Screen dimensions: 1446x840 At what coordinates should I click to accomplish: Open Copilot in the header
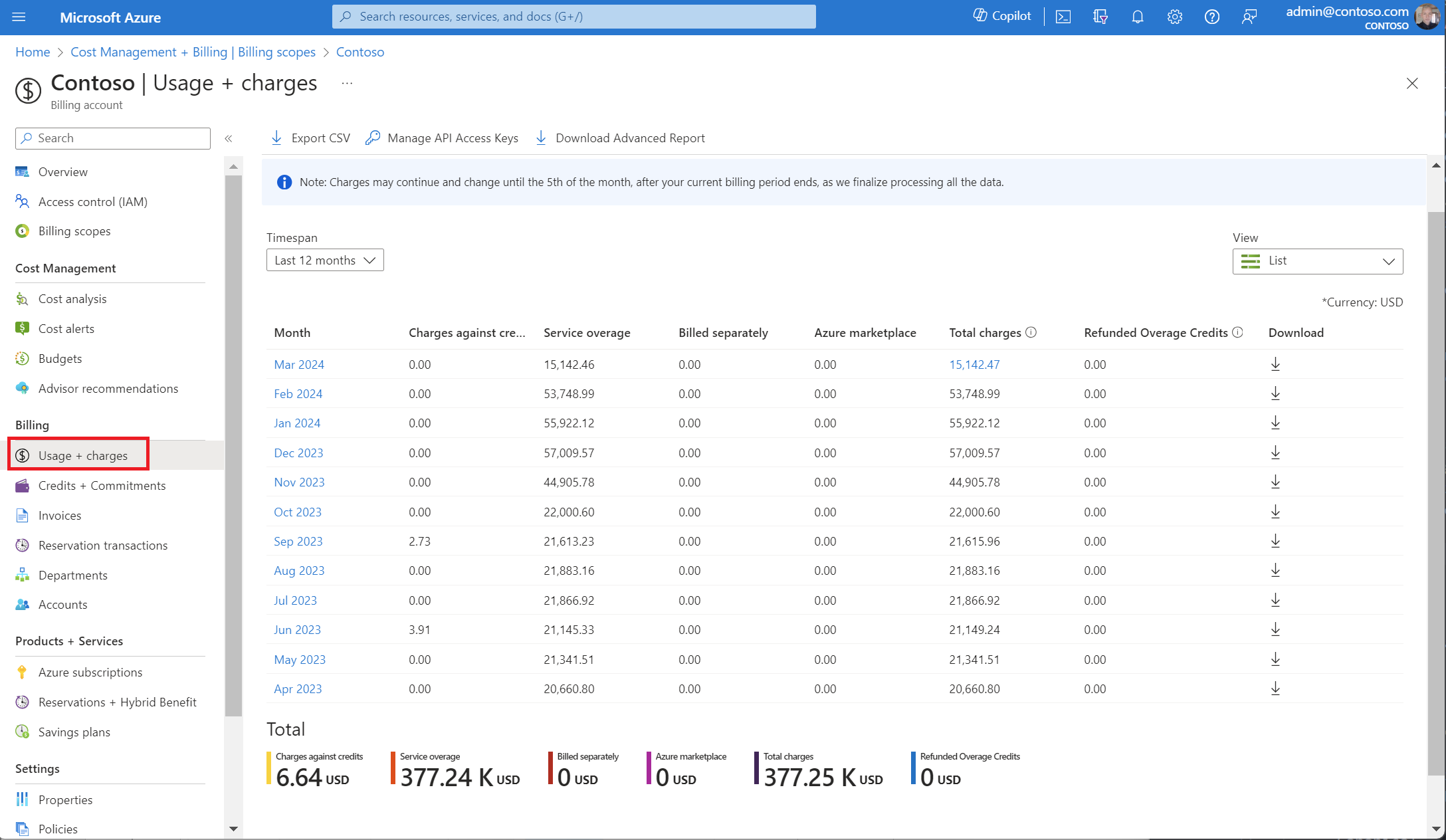point(1002,16)
